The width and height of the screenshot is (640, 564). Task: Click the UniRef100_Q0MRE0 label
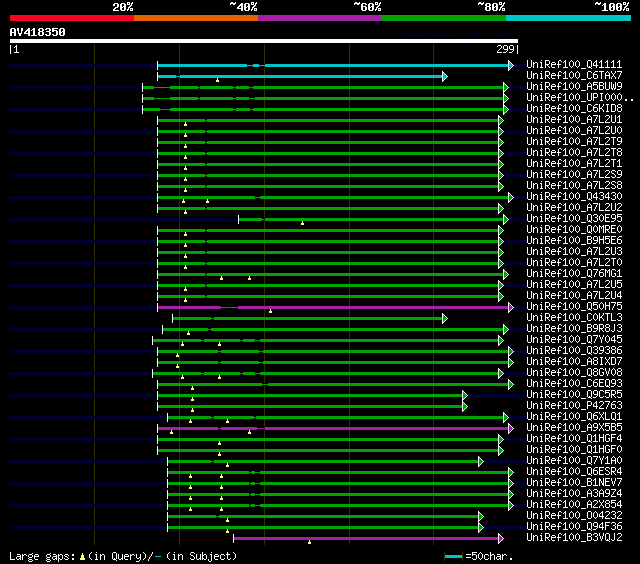click(574, 230)
